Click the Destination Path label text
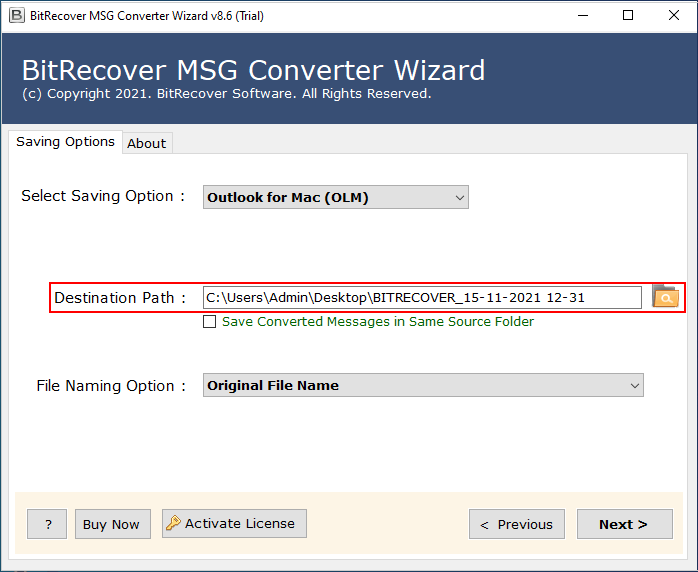The height and width of the screenshot is (572, 698). click(x=120, y=297)
